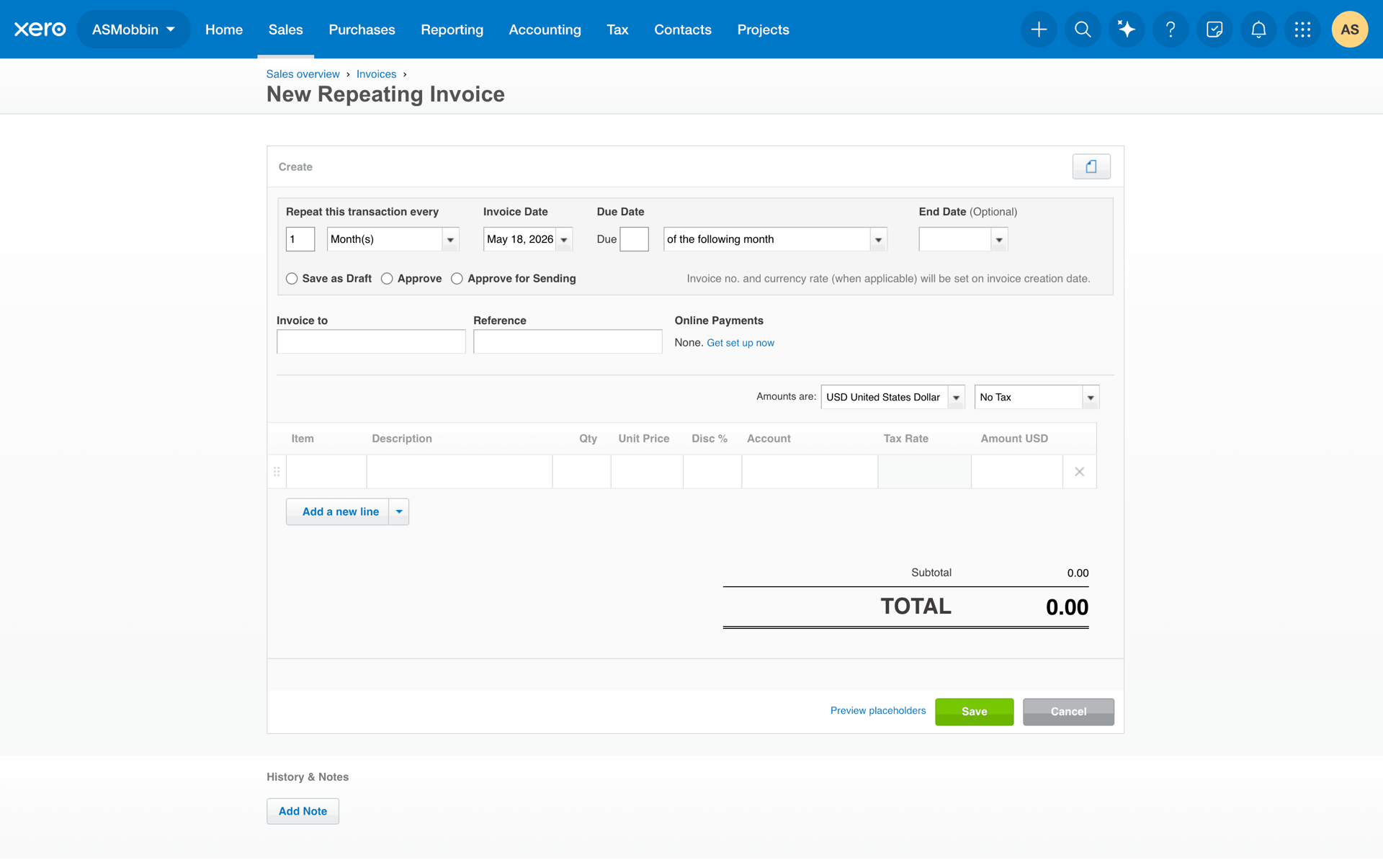The width and height of the screenshot is (1383, 868).
Task: Click the Disc % cell
Action: point(712,472)
